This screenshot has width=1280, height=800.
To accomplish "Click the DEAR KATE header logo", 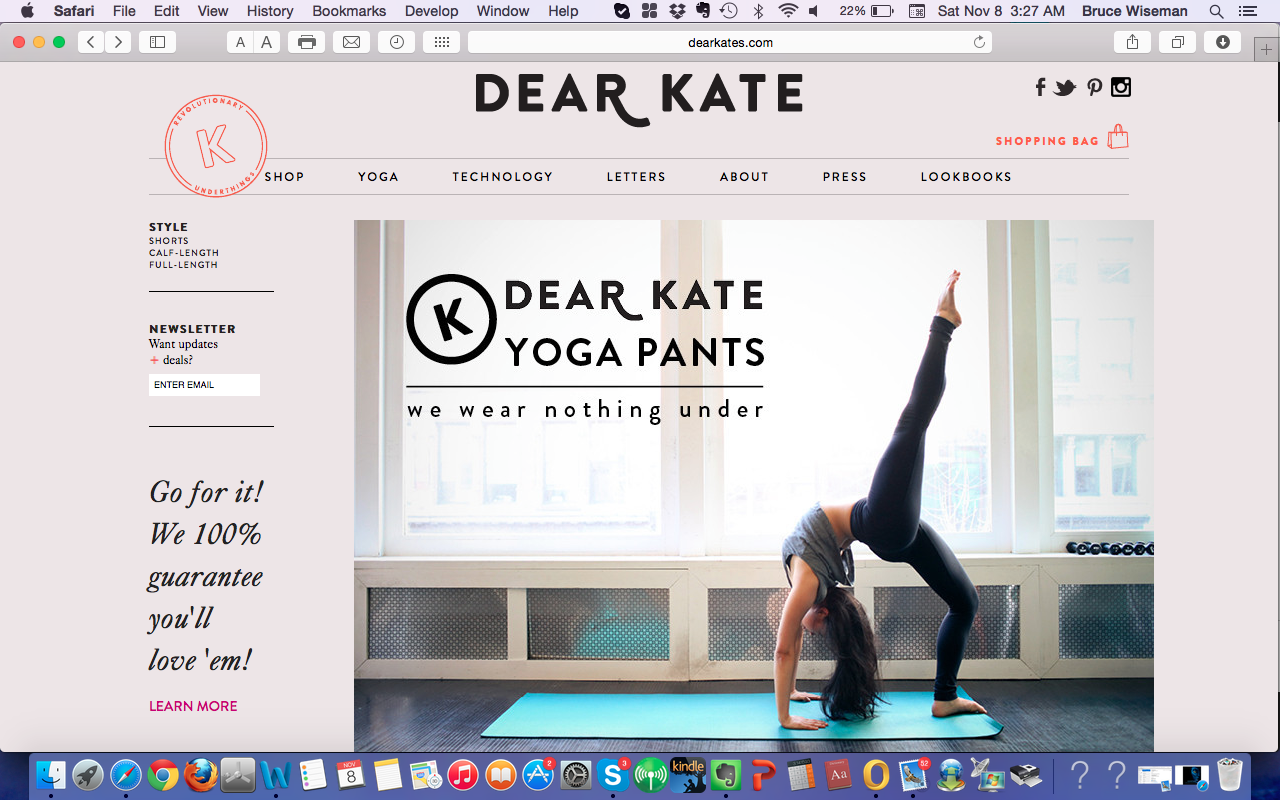I will pos(639,98).
